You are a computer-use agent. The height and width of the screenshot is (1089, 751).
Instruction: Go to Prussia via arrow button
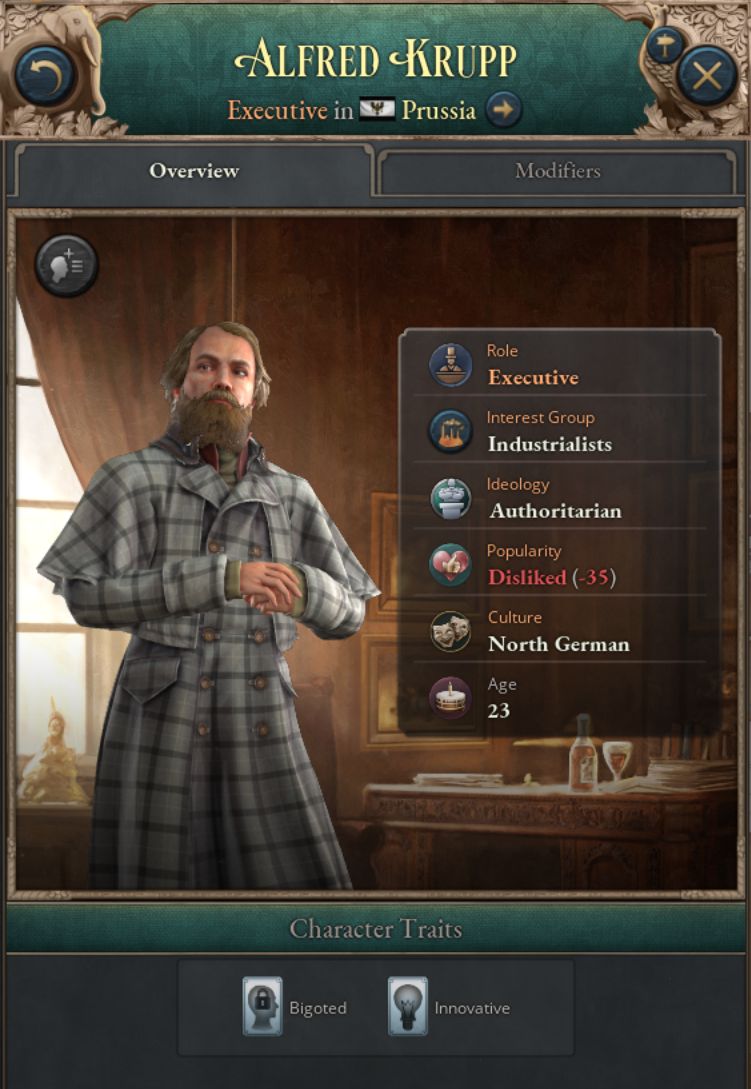coord(503,110)
